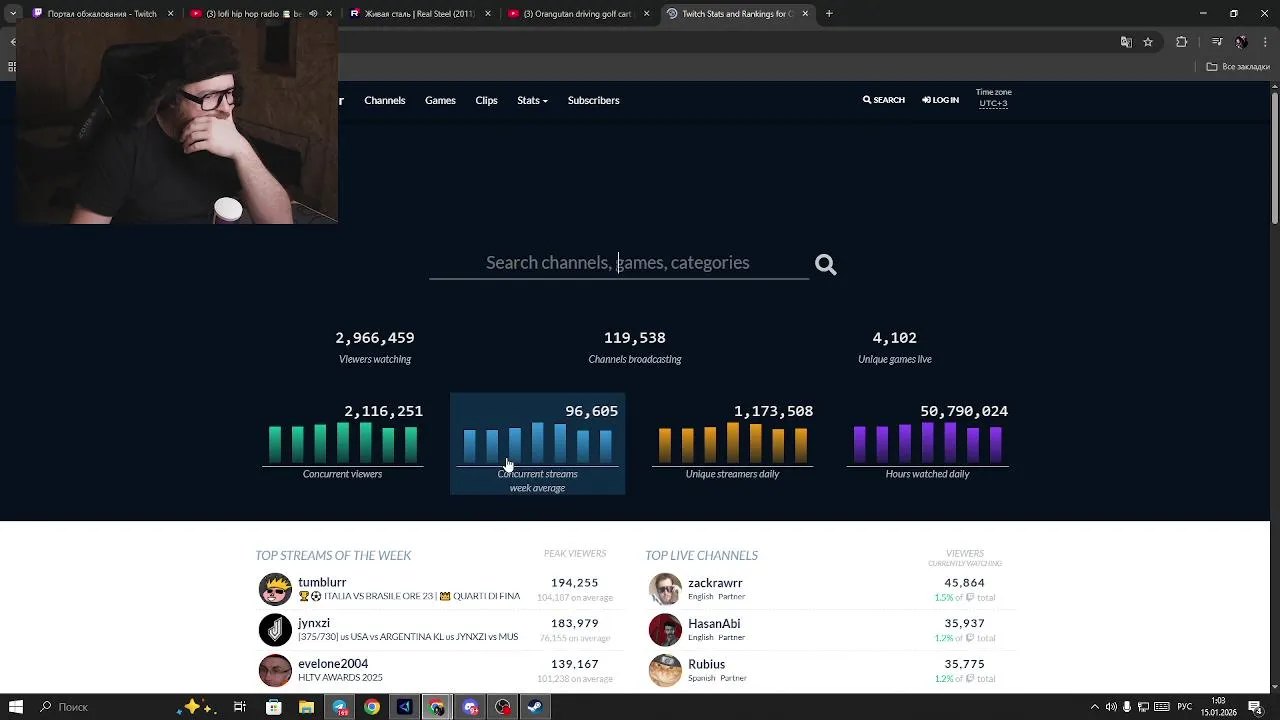The height and width of the screenshot is (720, 1280).
Task: Open File Explorer from the taskbar
Action: 306,707
